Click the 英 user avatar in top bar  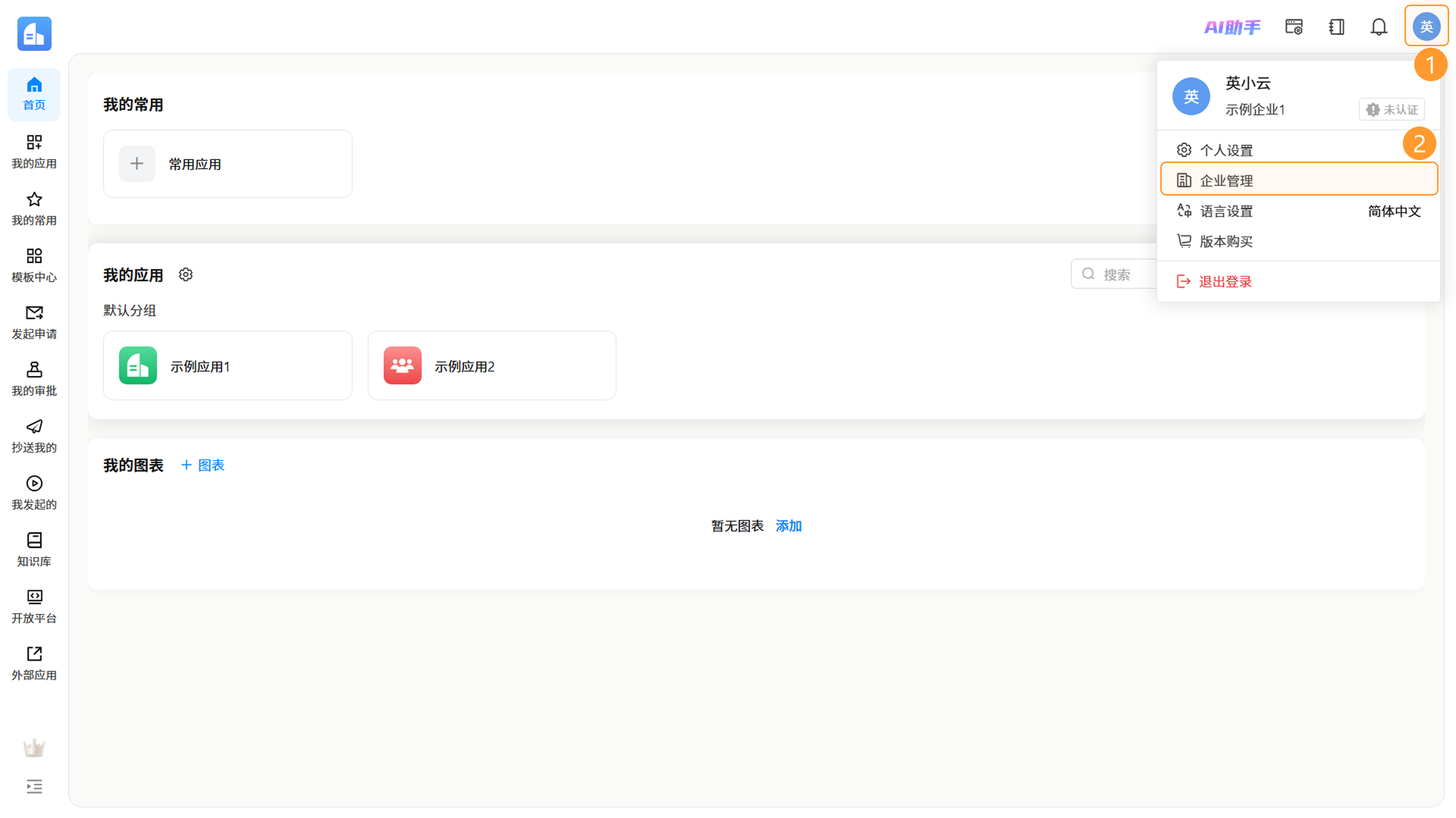[x=1426, y=26]
